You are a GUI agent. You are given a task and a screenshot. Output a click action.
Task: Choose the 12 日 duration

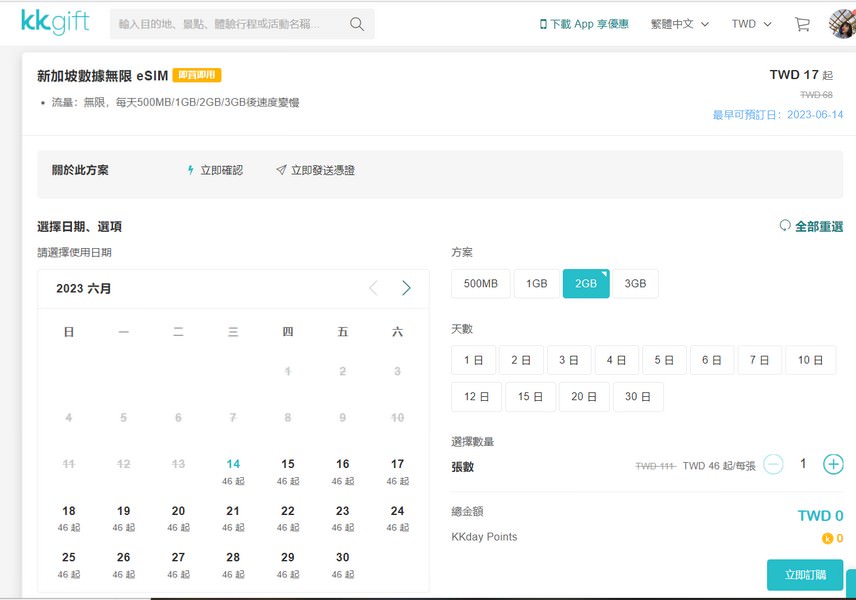point(476,396)
